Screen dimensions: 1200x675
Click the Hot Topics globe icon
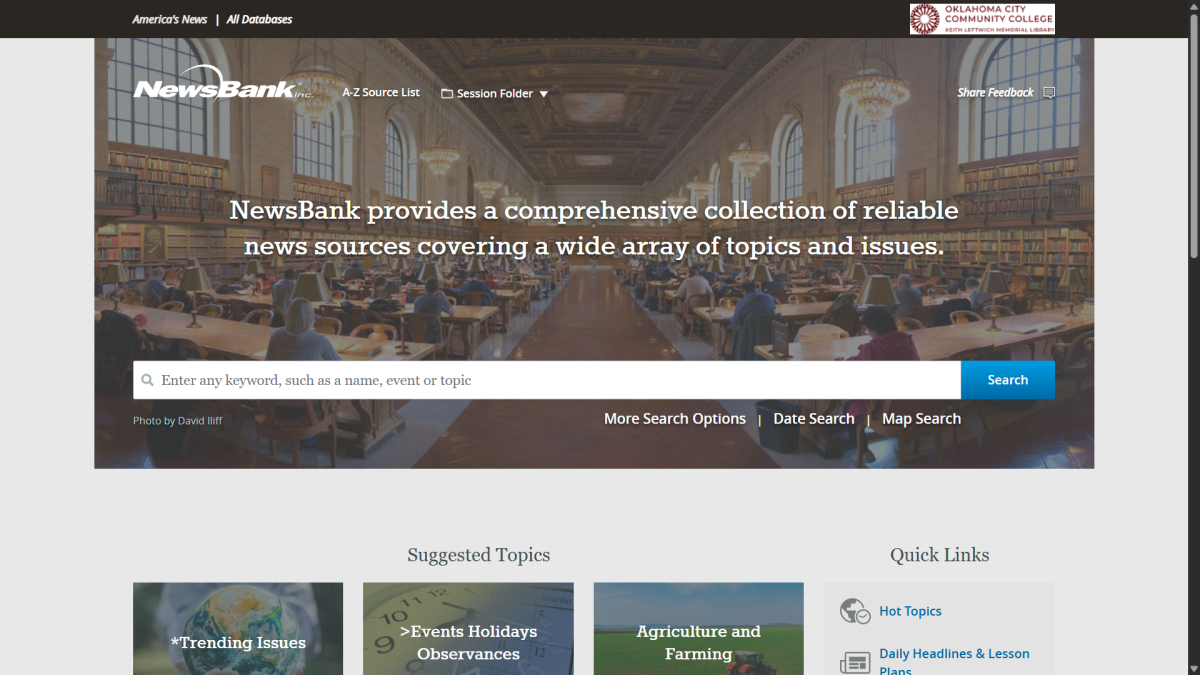pos(855,611)
